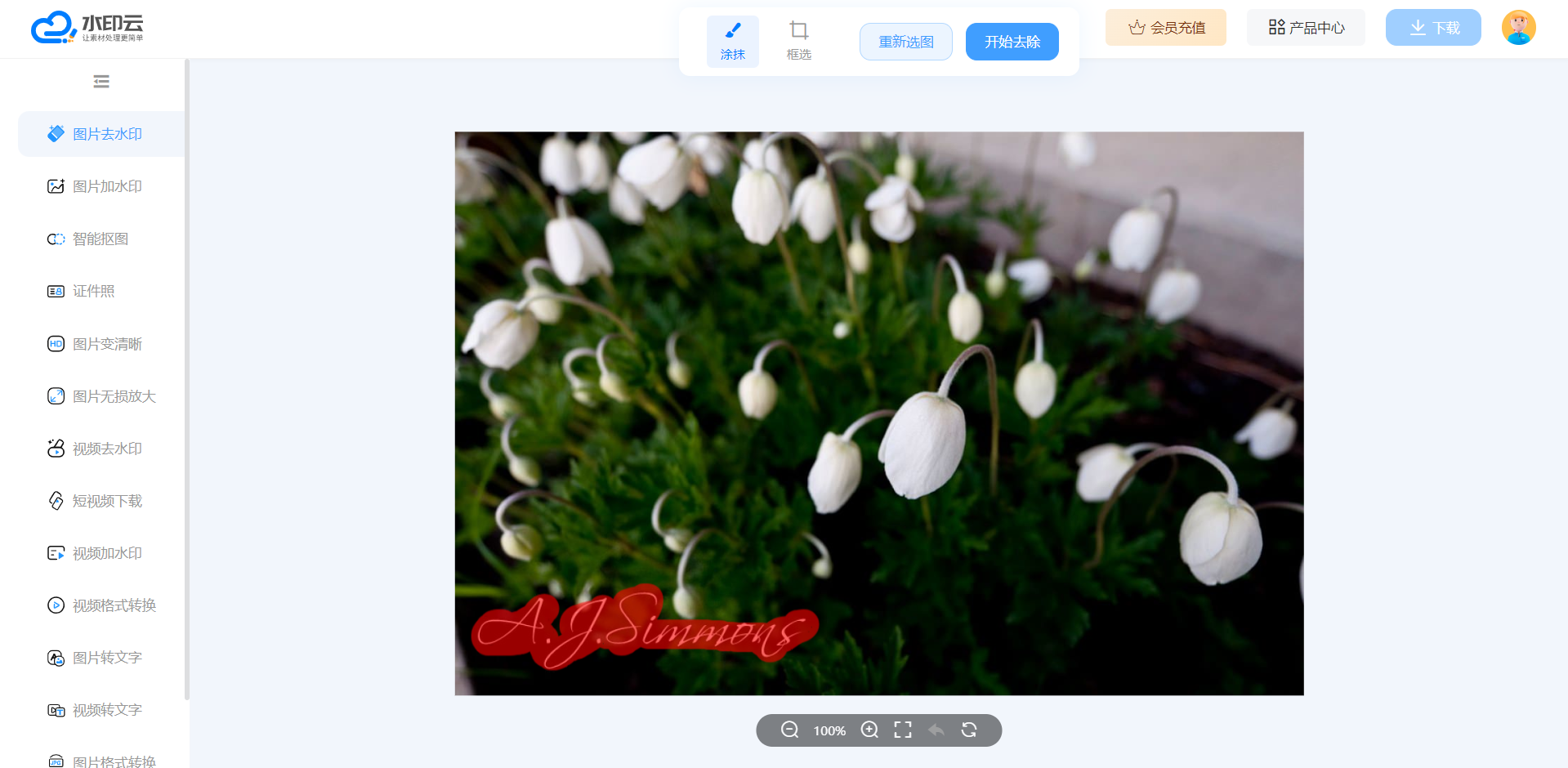Screen dimensions: 1568x768
Task: Collapse the left sidebar menu
Action: point(101,82)
